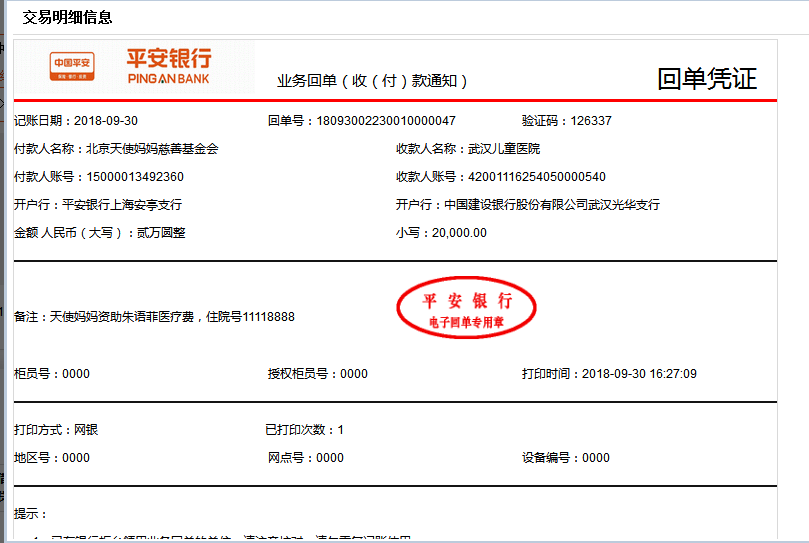809x543 pixels.
Task: Click the 回单凭证 heading
Action: pyautogui.click(x=706, y=79)
